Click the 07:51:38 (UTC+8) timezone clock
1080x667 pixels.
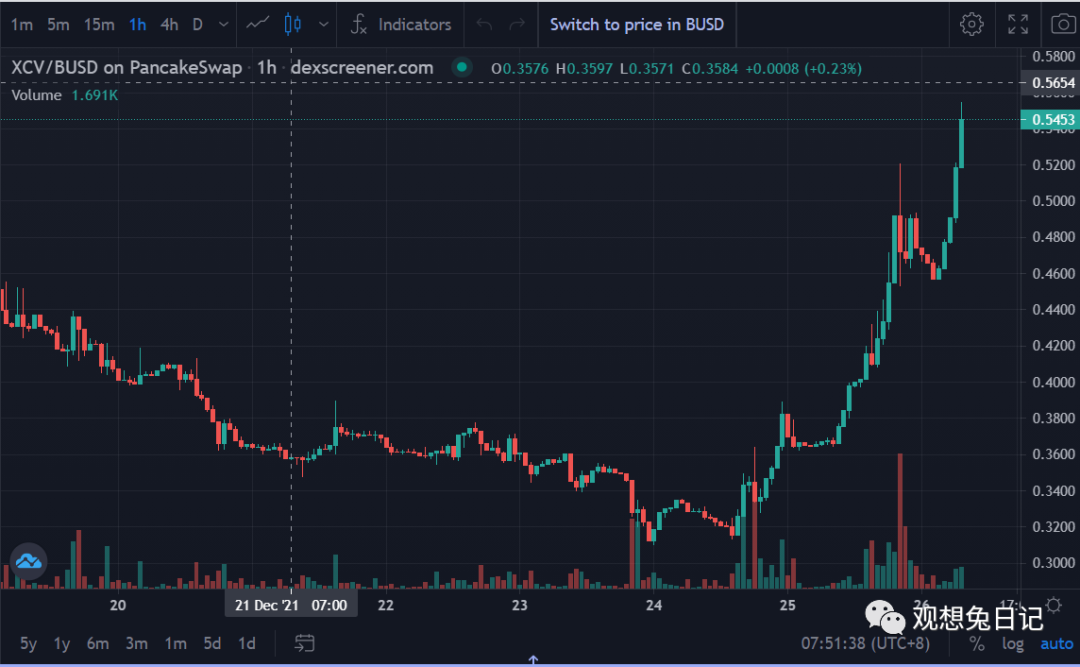click(x=865, y=644)
